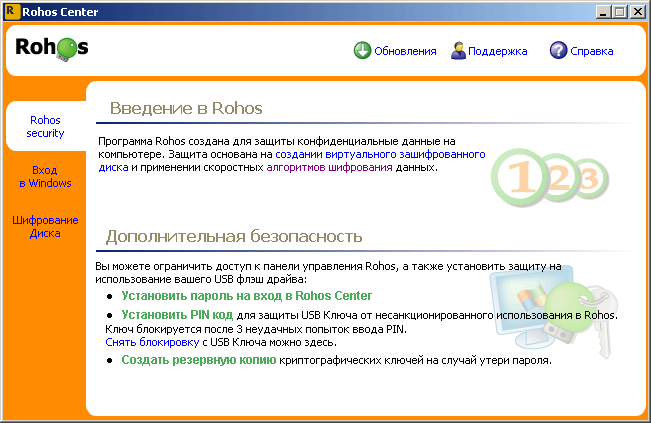Click the Введение в Rohos heading
The image size is (651, 423).
click(186, 108)
